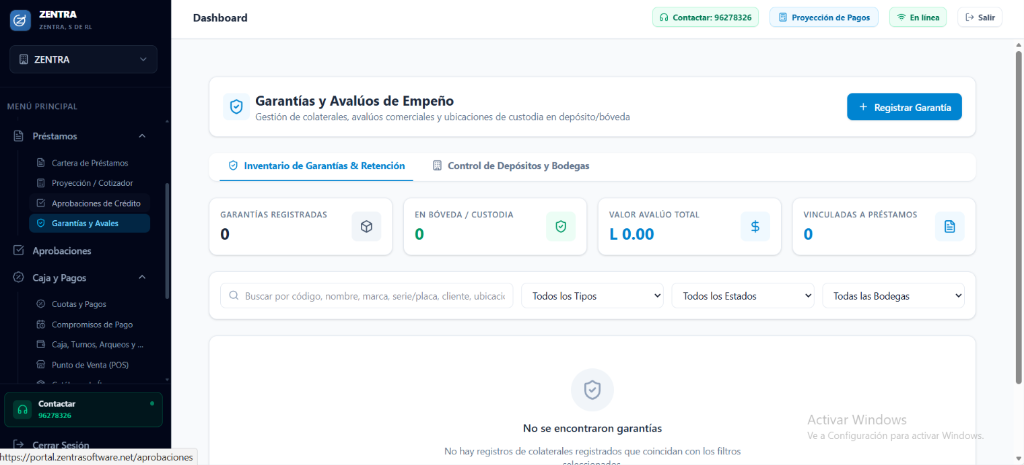
Task: Click the No se encontraron garantías message
Action: tap(592, 428)
